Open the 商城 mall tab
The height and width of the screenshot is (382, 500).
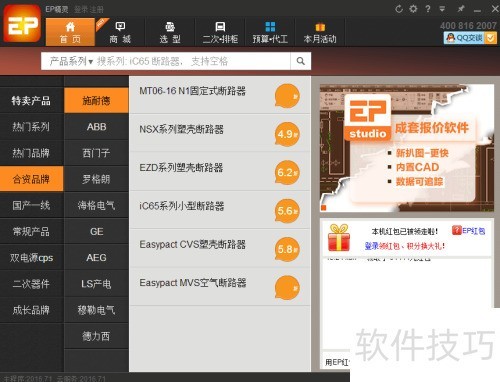120,32
